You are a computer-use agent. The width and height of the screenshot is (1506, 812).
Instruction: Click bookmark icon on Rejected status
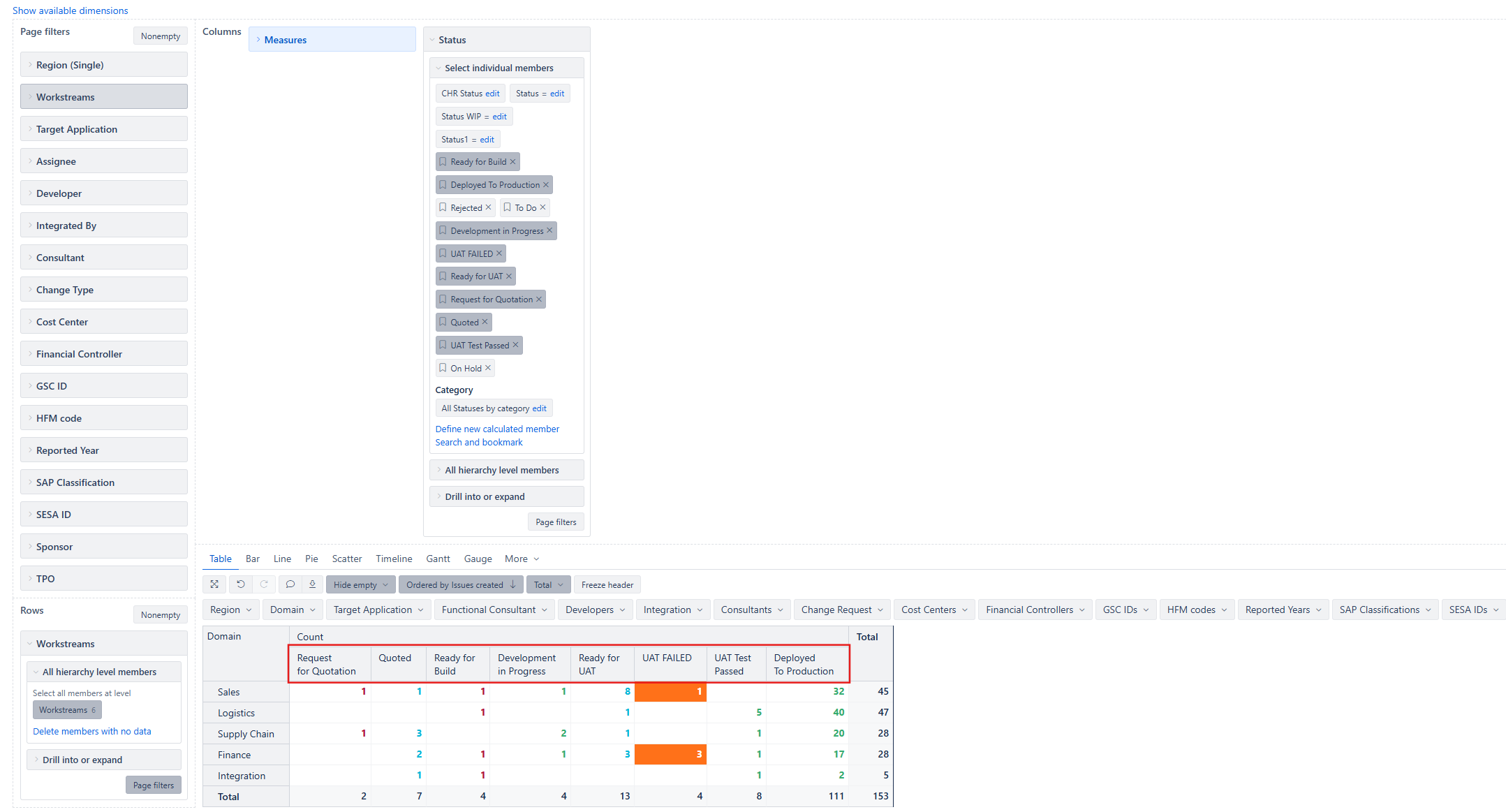(443, 207)
